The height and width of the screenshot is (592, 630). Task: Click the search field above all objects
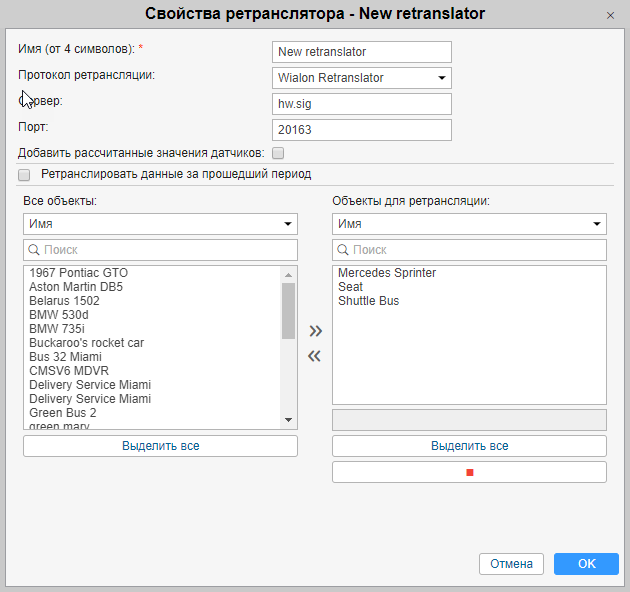(x=160, y=250)
